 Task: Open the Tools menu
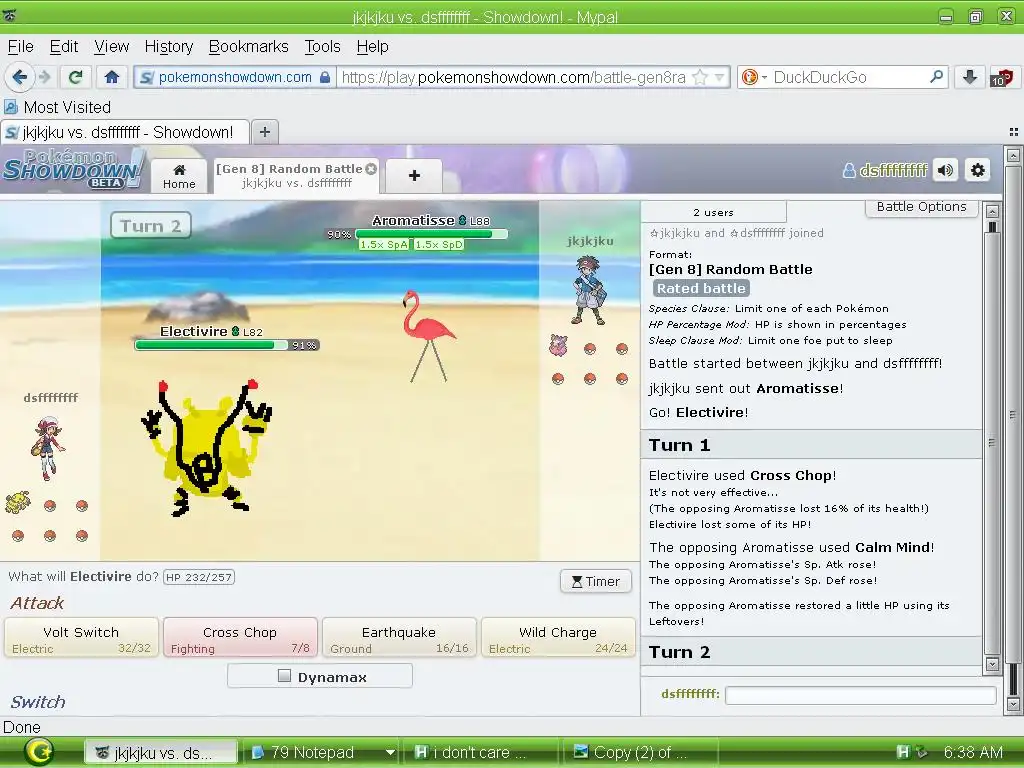point(322,46)
